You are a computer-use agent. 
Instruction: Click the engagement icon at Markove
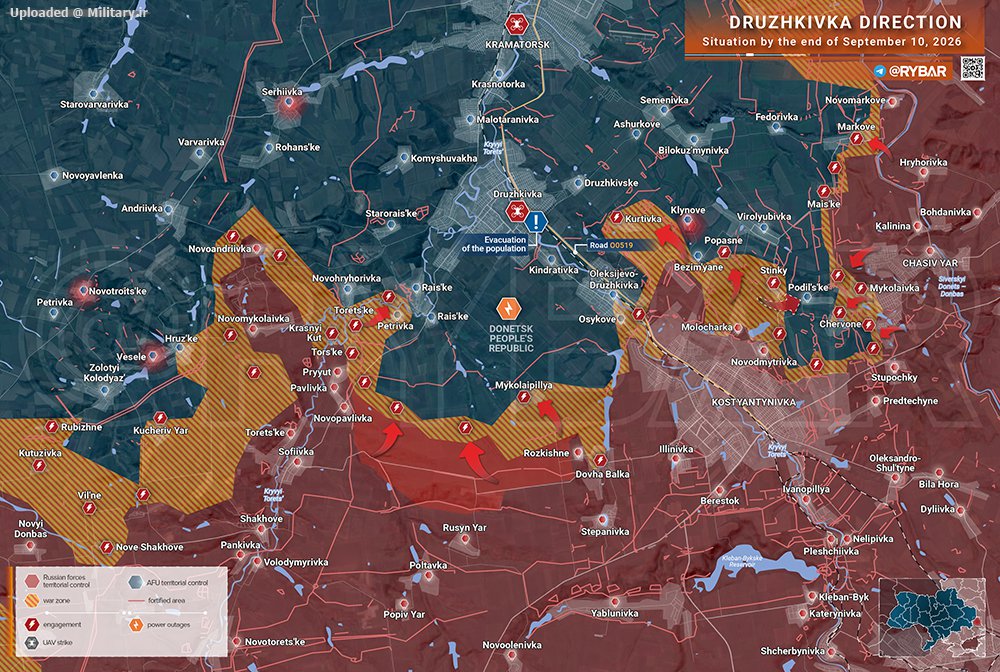tap(857, 138)
